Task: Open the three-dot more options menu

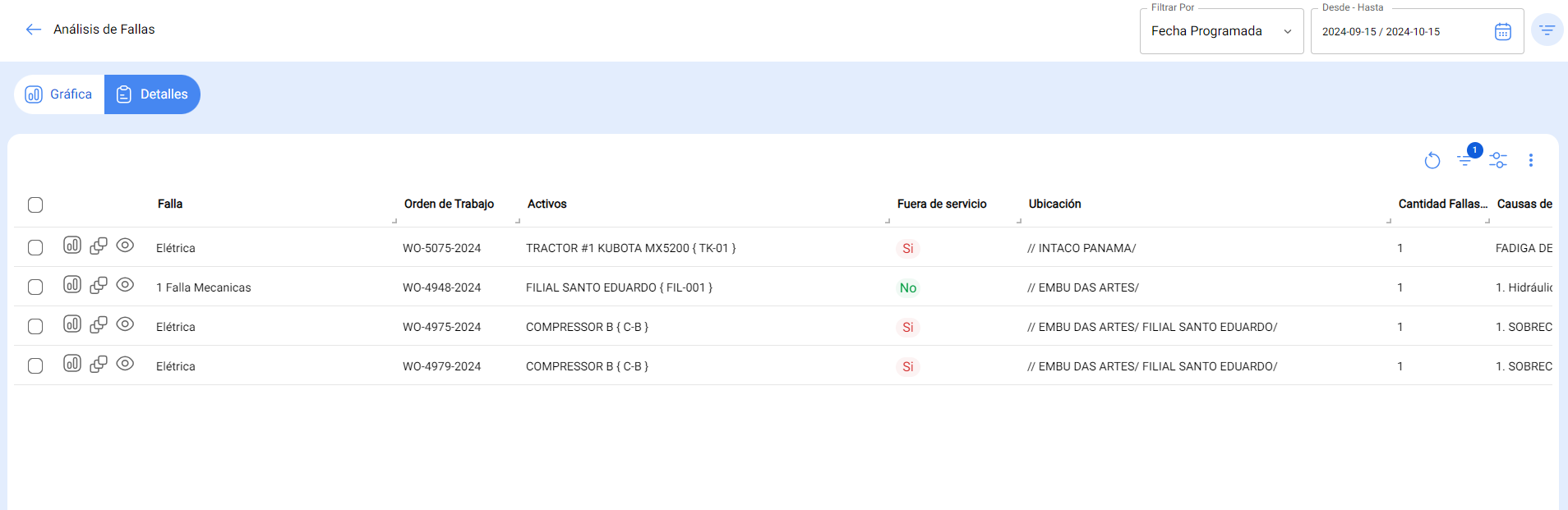Action: [x=1530, y=160]
